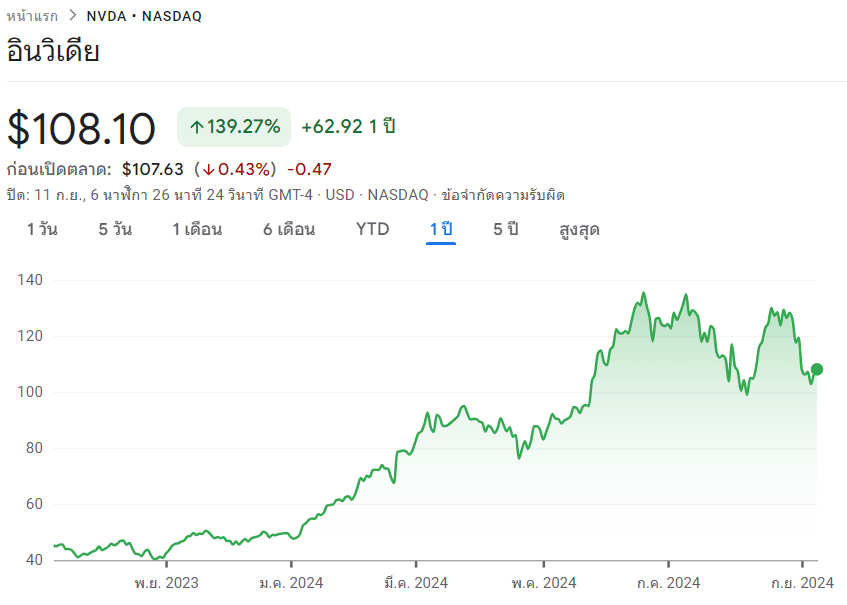Select the 6 เดือน range tab
Image resolution: width=847 pixels, height=605 pixels.
pyautogui.click(x=289, y=229)
